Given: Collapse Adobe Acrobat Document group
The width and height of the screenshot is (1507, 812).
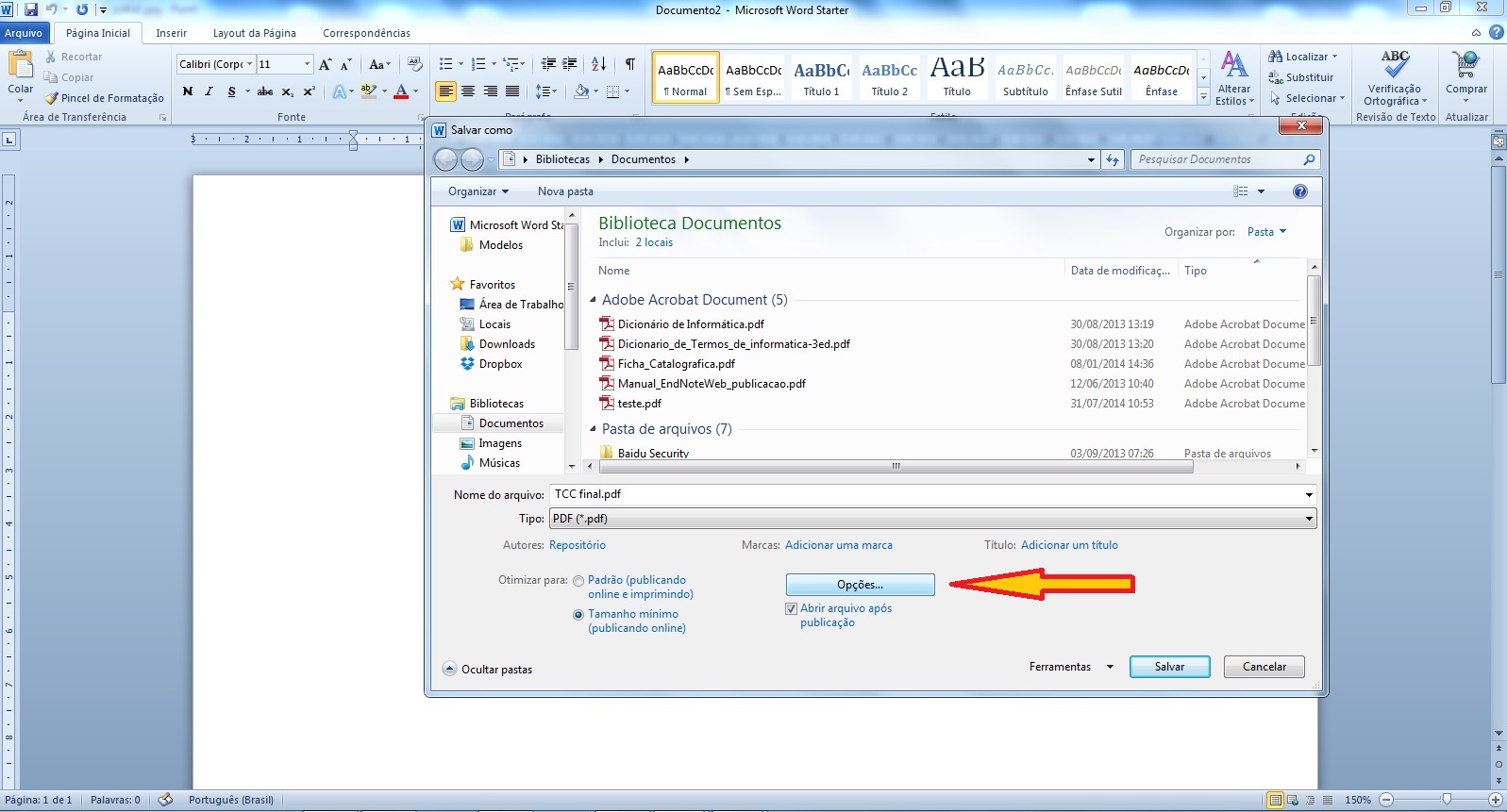Looking at the screenshot, I should click(594, 300).
